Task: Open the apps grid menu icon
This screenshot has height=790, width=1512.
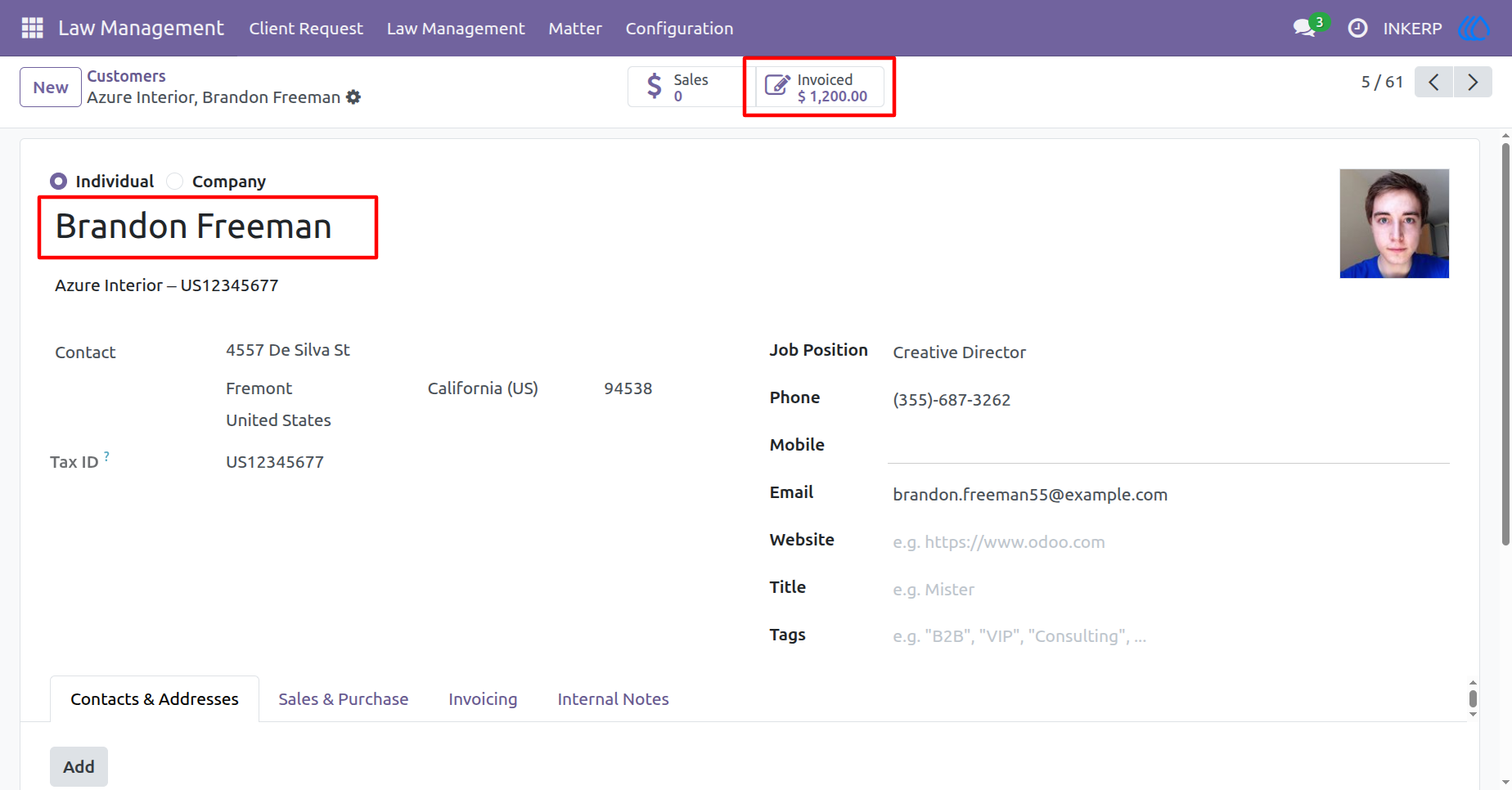Action: [32, 28]
